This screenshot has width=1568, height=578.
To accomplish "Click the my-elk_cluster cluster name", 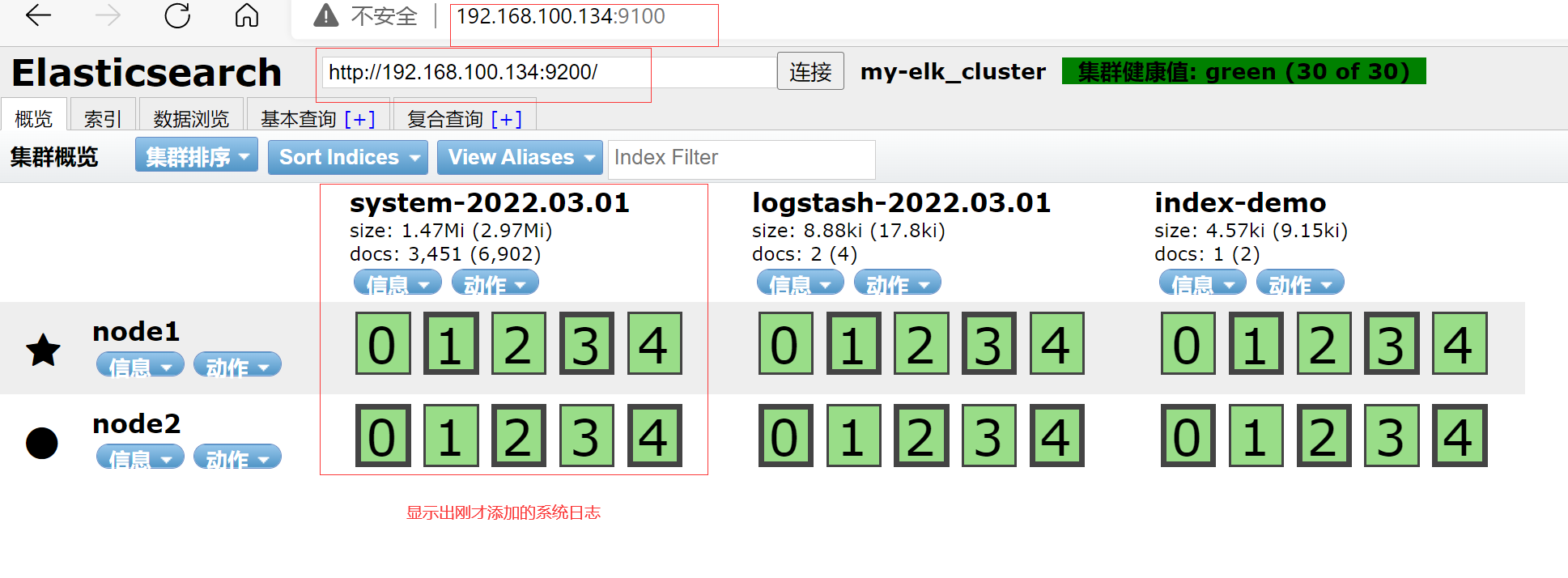I will click(x=953, y=71).
